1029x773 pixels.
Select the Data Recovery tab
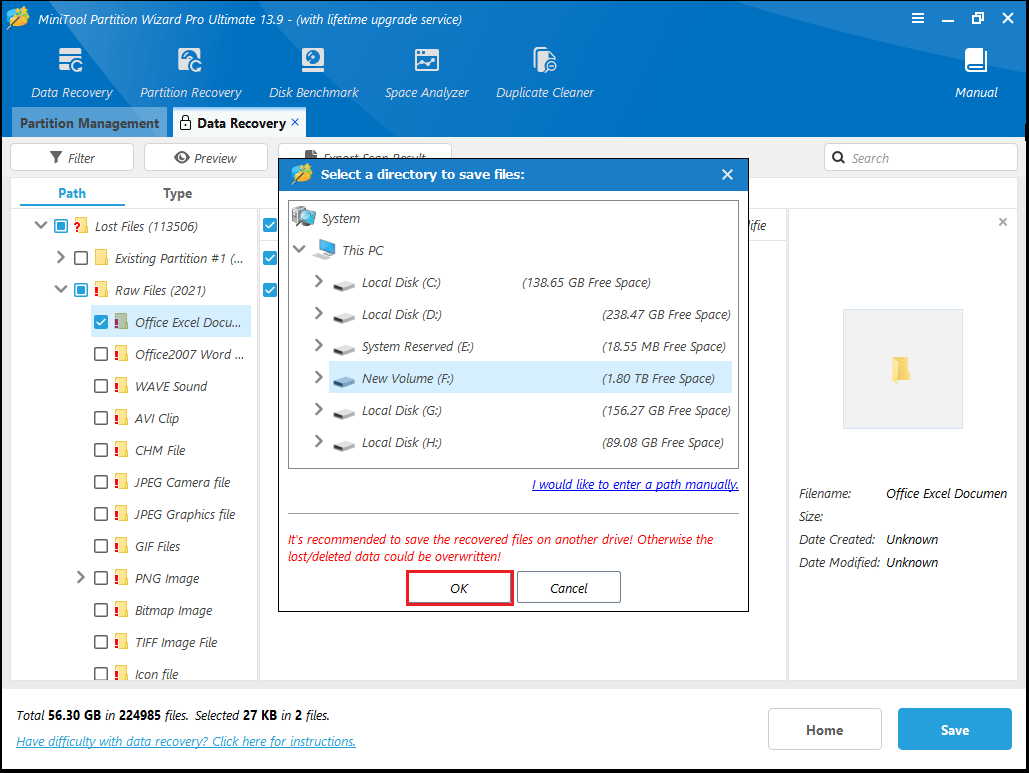point(240,123)
